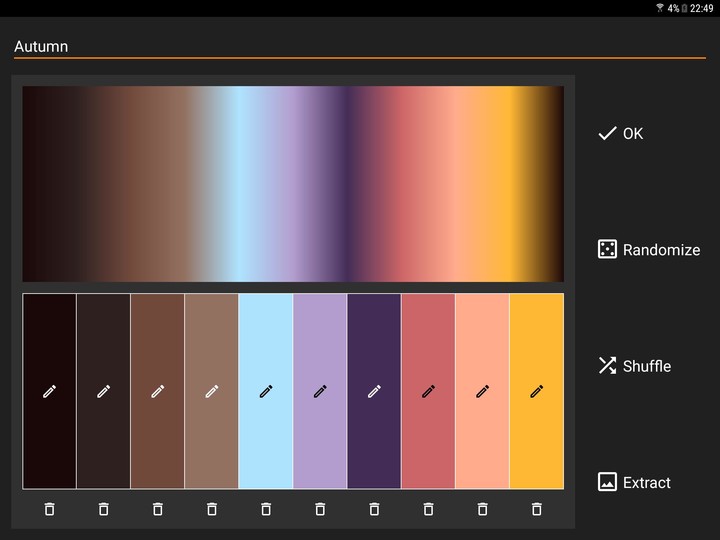Edit the light blue color swatch
Viewport: 720px width, 540px height.
[x=266, y=391]
